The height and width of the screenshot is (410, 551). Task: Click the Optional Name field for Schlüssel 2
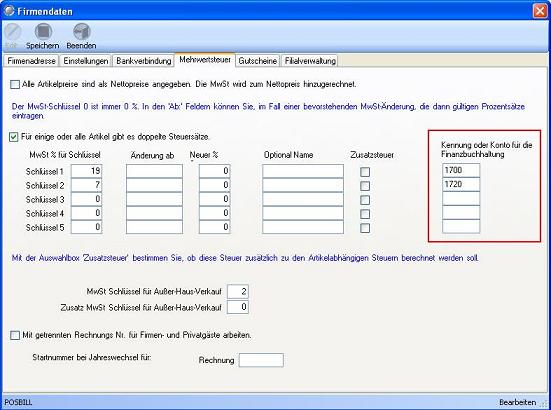tap(303, 185)
